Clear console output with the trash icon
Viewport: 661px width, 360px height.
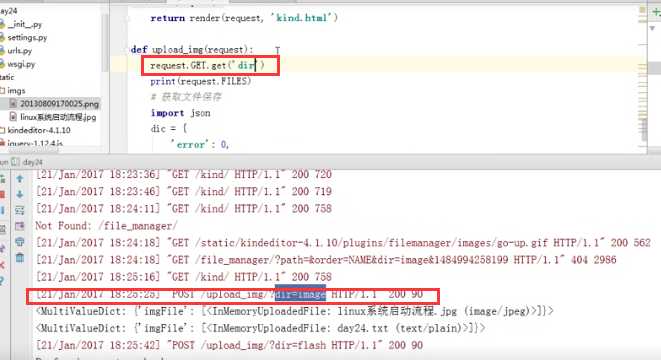20,258
